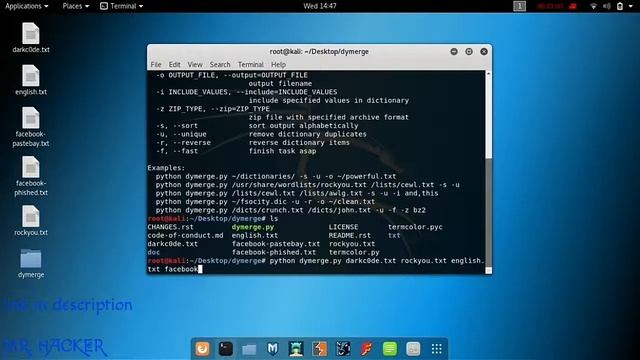Launch Metasploit from the dock
The height and width of the screenshot is (360, 640).
pos(272,349)
